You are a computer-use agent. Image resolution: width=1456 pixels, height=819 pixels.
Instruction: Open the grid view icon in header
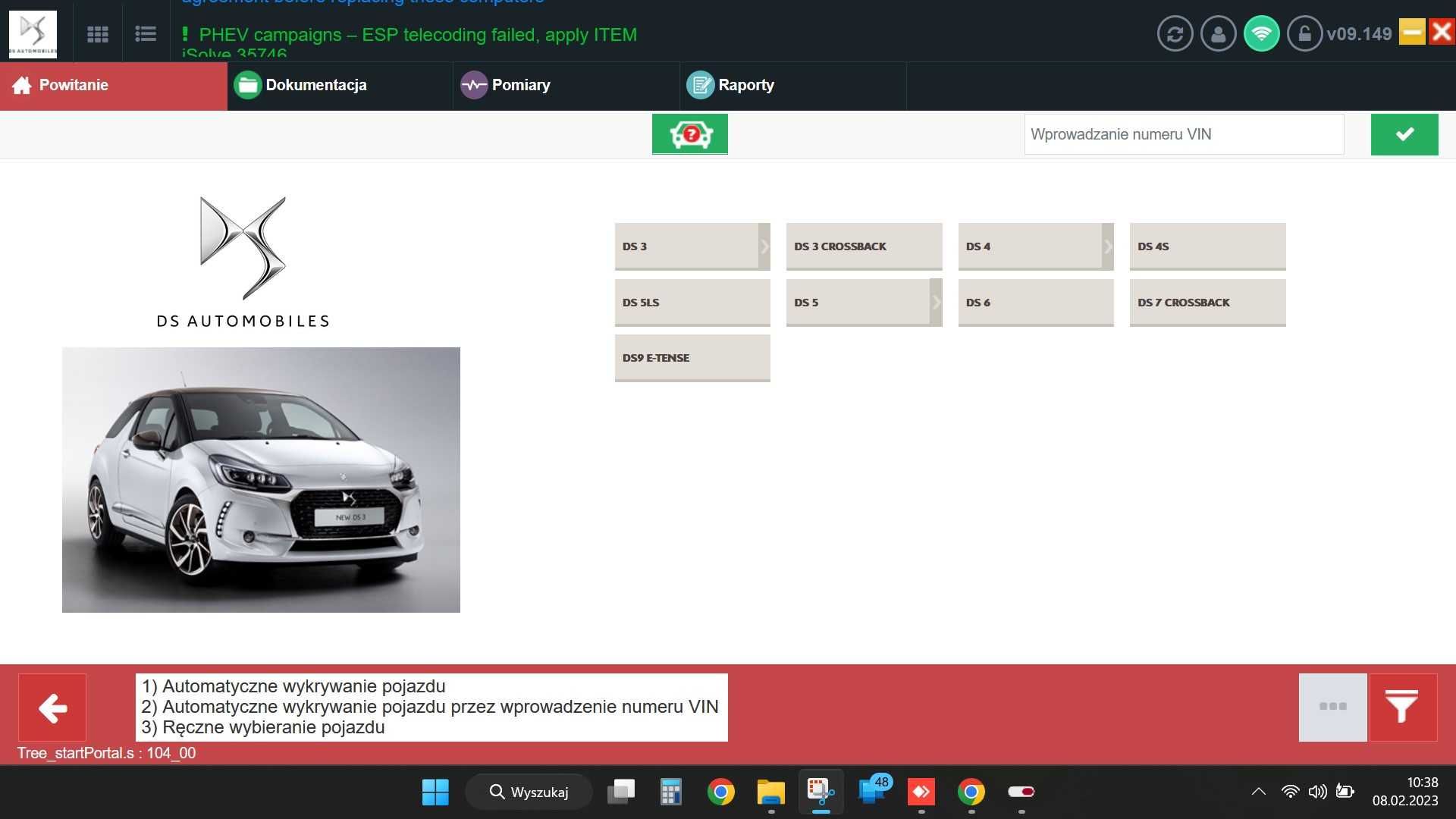point(98,34)
